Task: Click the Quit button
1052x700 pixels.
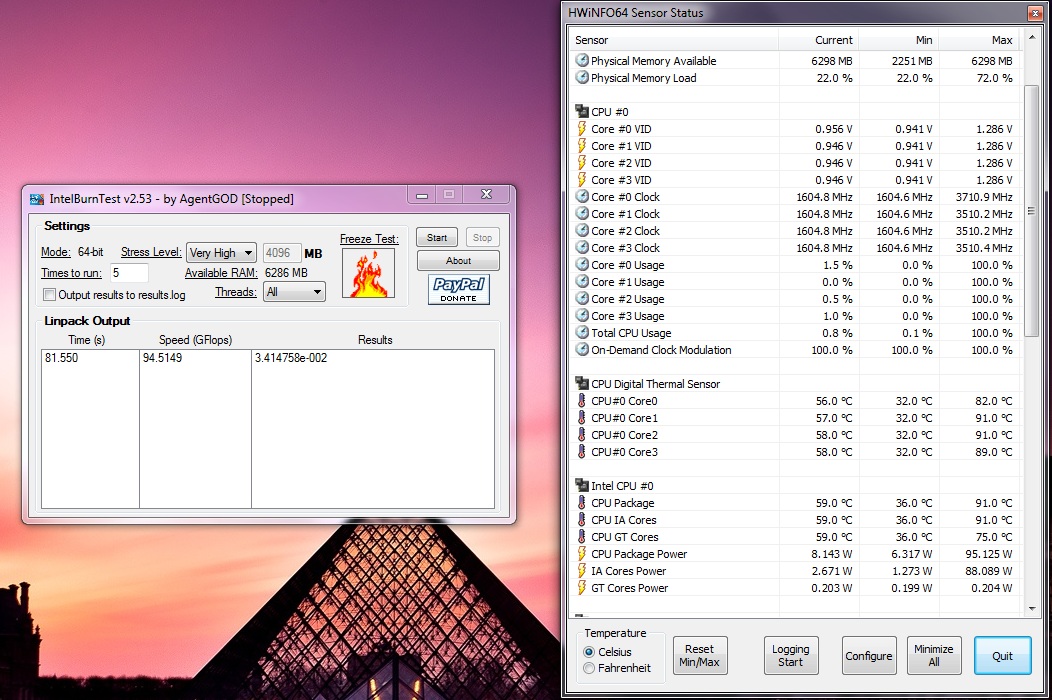Action: pyautogui.click(x=1002, y=656)
